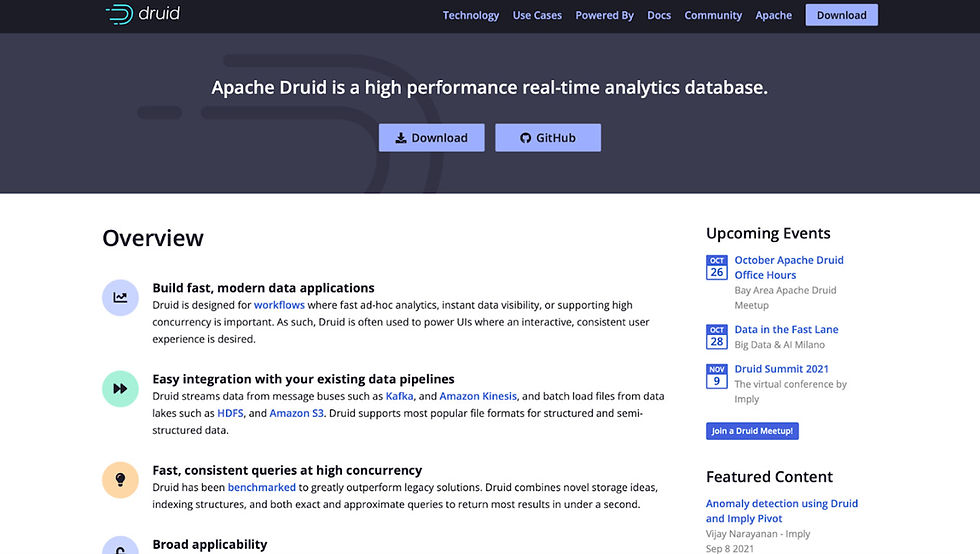Open the HDFS link

[230, 413]
